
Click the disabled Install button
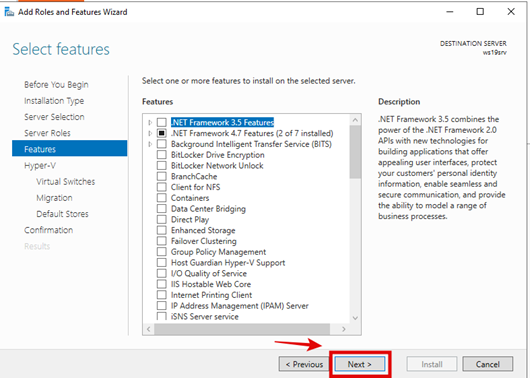pos(432,364)
